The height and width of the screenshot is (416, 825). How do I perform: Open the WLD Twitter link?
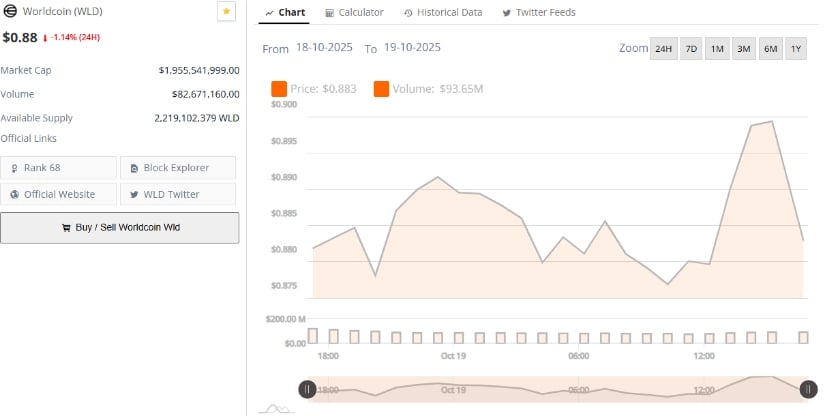pos(178,194)
